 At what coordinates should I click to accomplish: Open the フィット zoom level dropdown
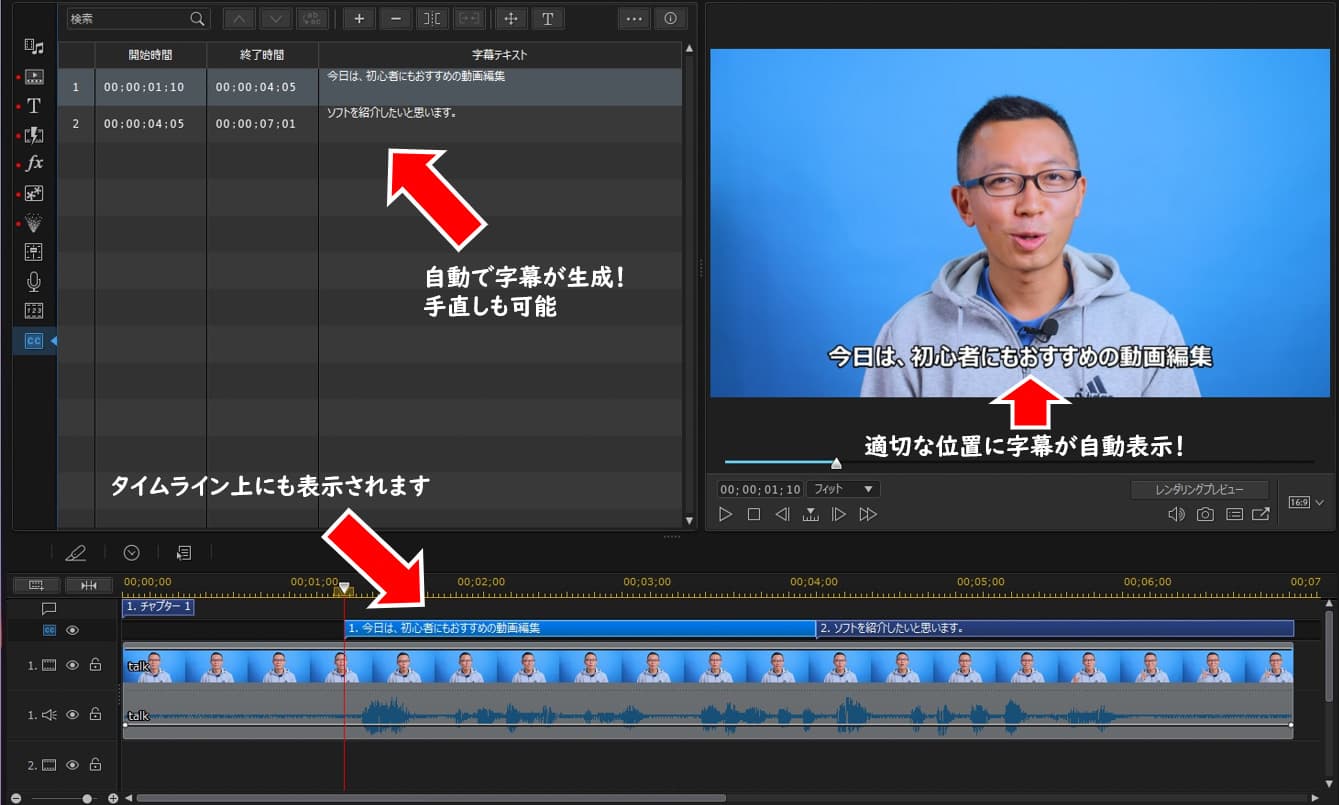(x=843, y=489)
